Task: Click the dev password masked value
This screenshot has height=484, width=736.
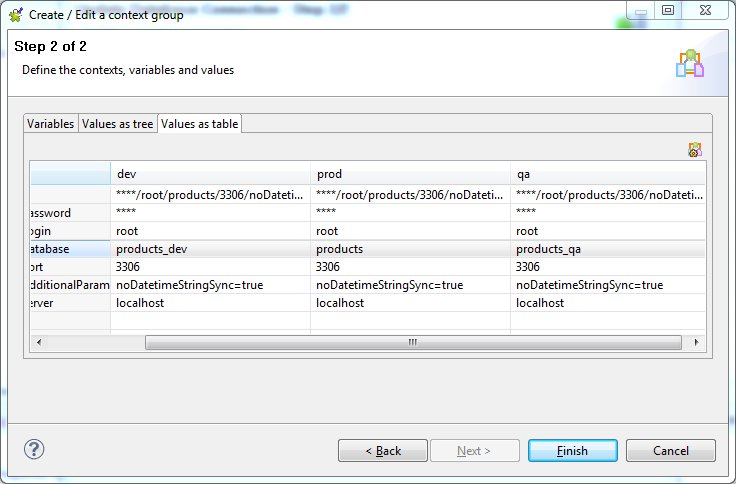Action: (x=210, y=213)
